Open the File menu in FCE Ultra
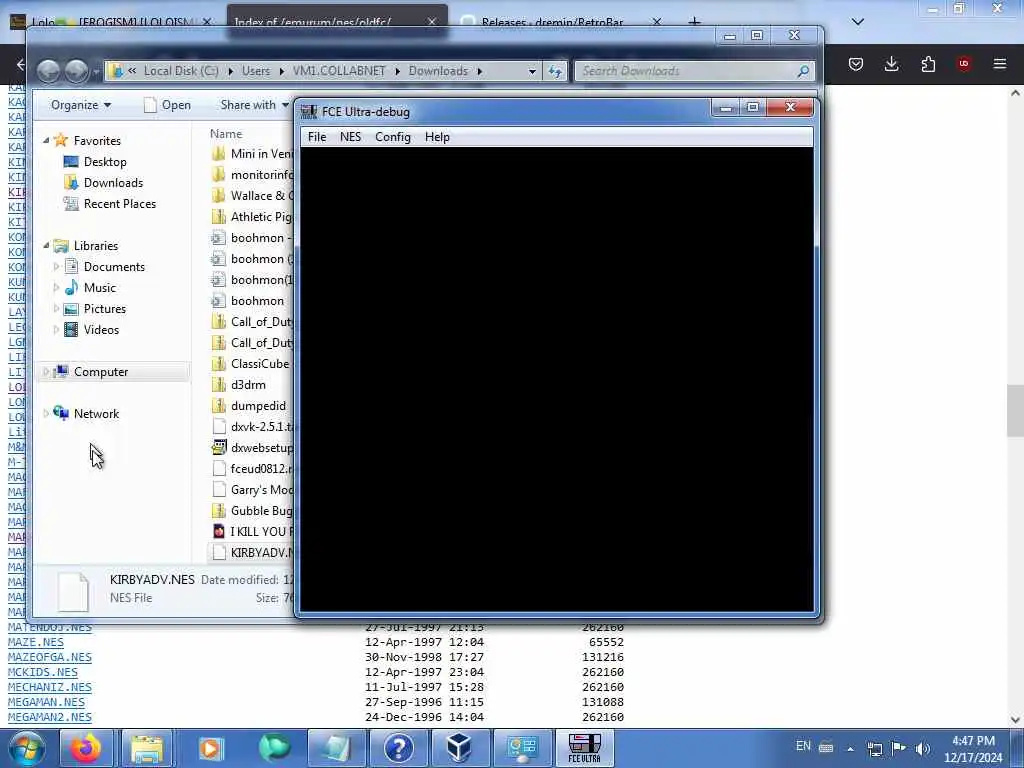Screen dimensions: 1024x768 [317, 137]
